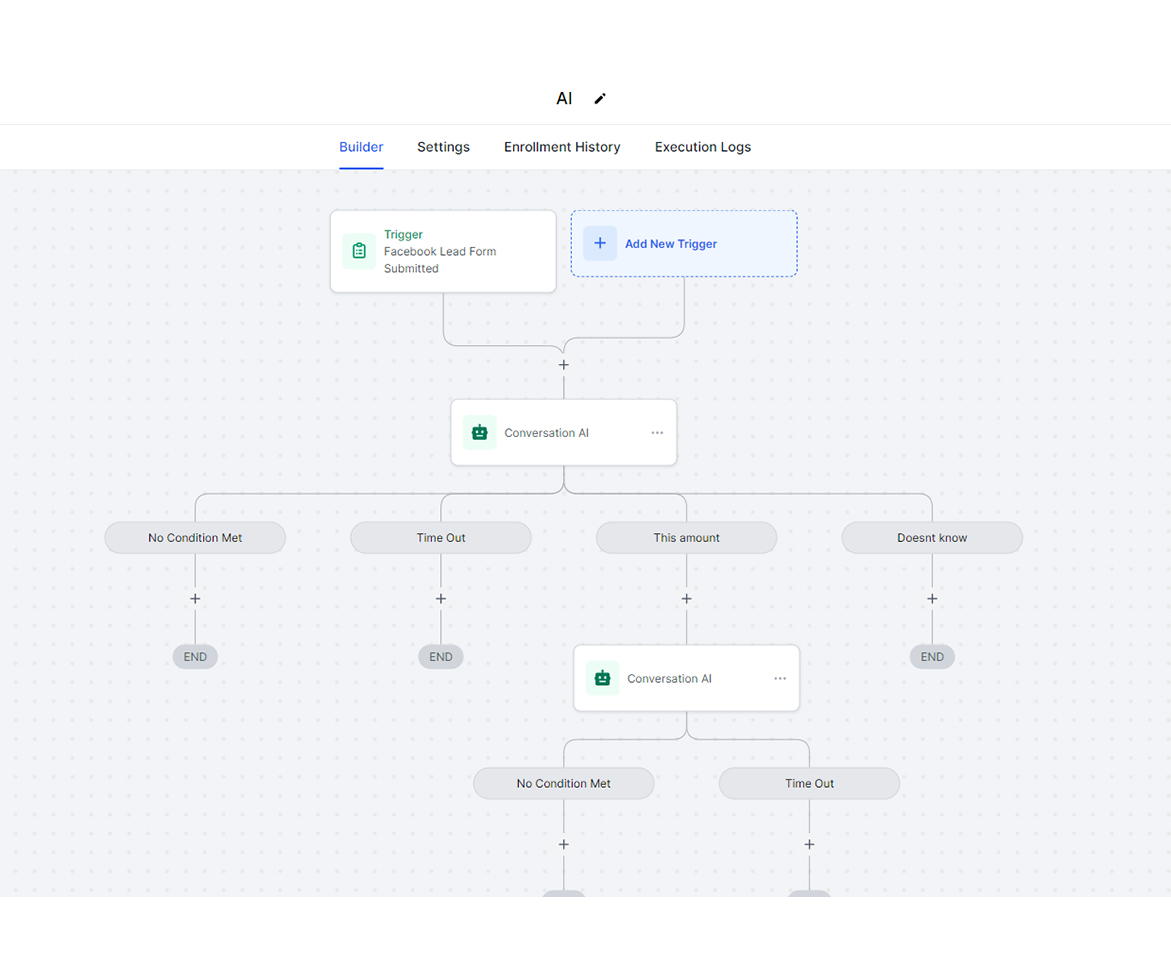Add action under first No Condition Met branch
The height and width of the screenshot is (971, 1171).
[x=195, y=599]
